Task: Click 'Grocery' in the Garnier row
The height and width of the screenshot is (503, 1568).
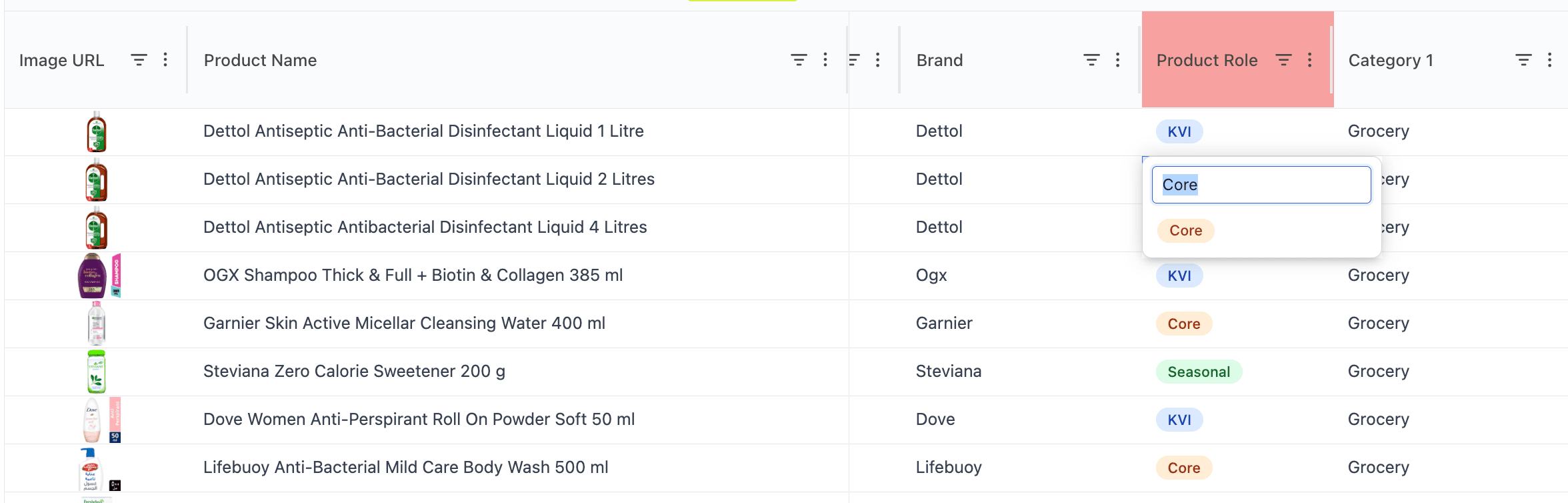Action: (1378, 324)
